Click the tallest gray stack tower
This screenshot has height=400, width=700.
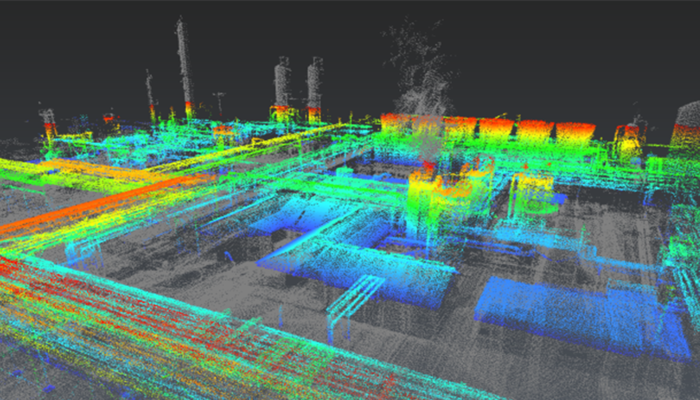(184, 65)
